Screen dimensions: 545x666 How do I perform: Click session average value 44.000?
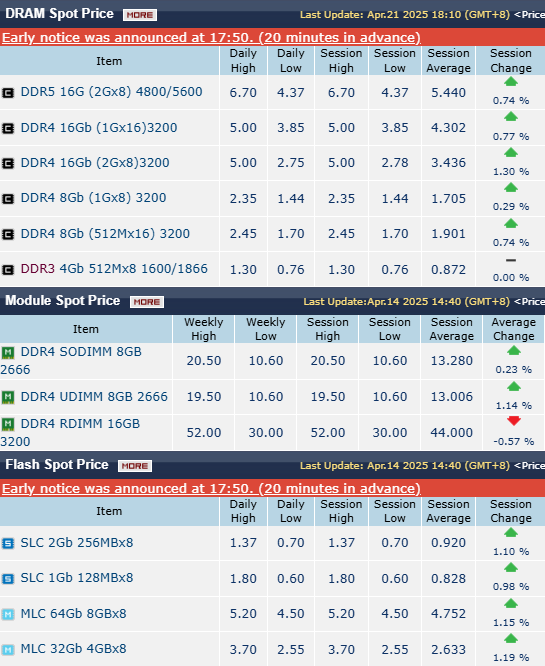click(x=452, y=433)
